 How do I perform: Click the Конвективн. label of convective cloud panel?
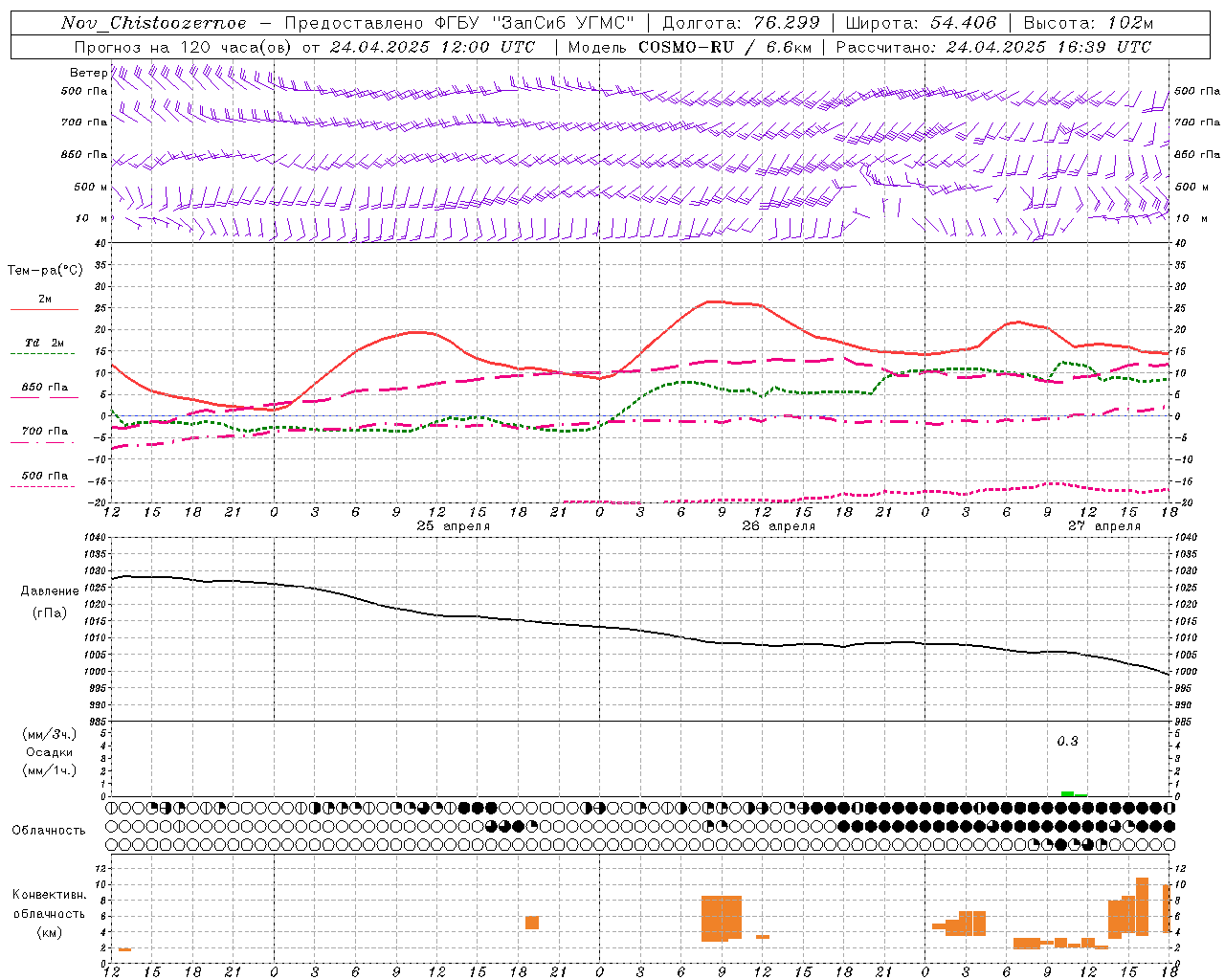[50, 895]
